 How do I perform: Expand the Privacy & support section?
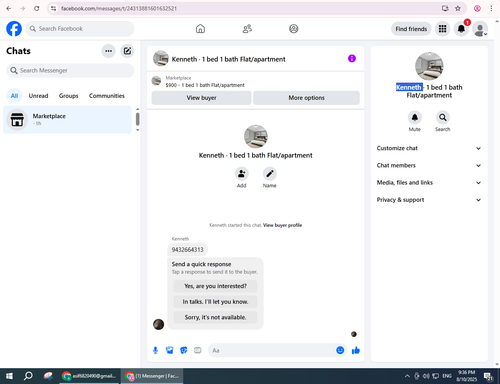tap(429, 200)
